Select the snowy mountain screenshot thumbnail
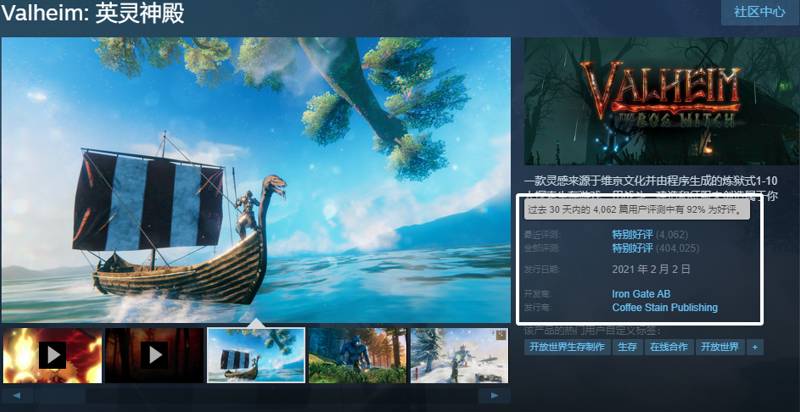The height and width of the screenshot is (412, 800). pos(459,355)
